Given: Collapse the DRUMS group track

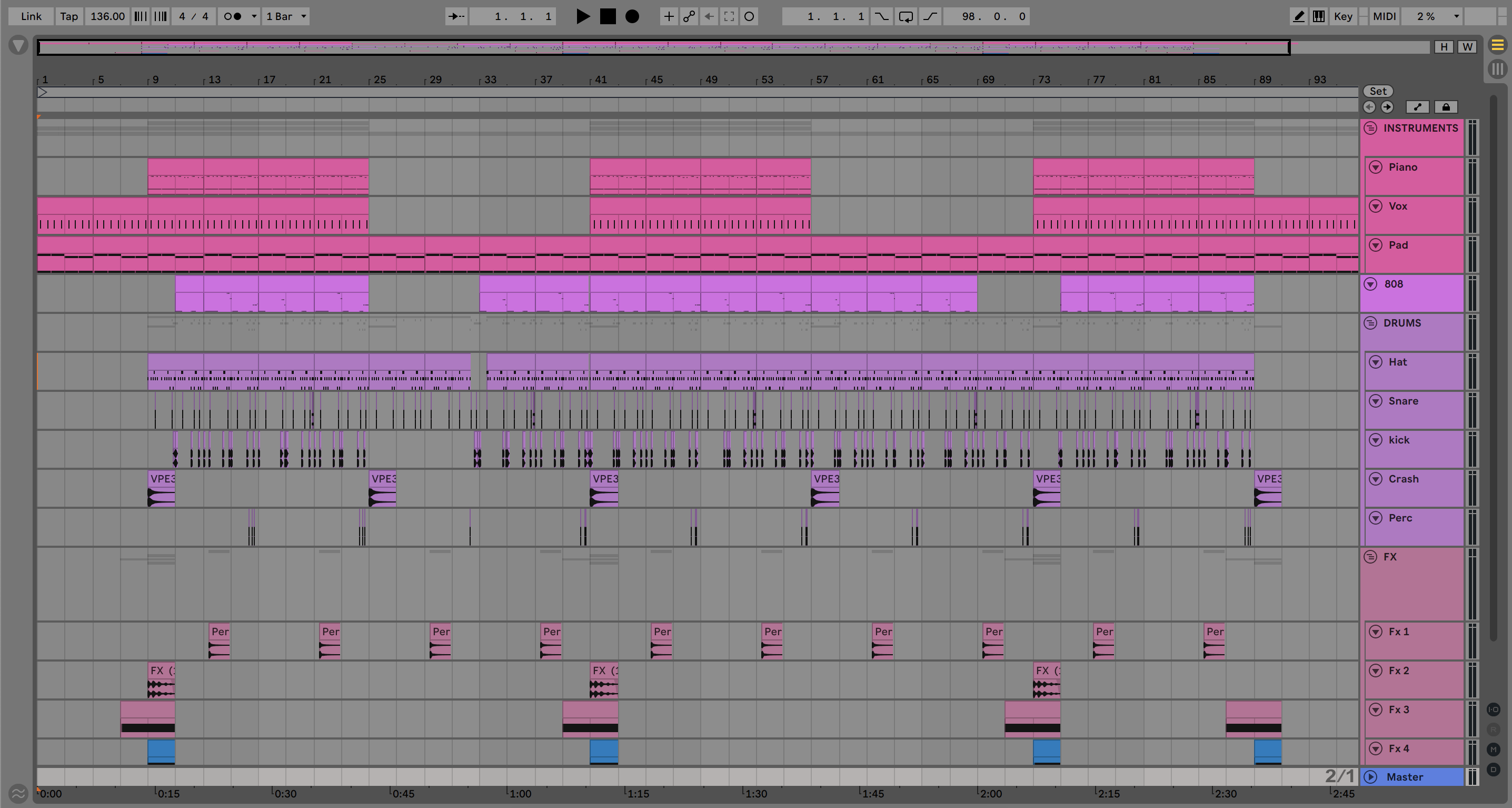Looking at the screenshot, I should click(x=1370, y=323).
